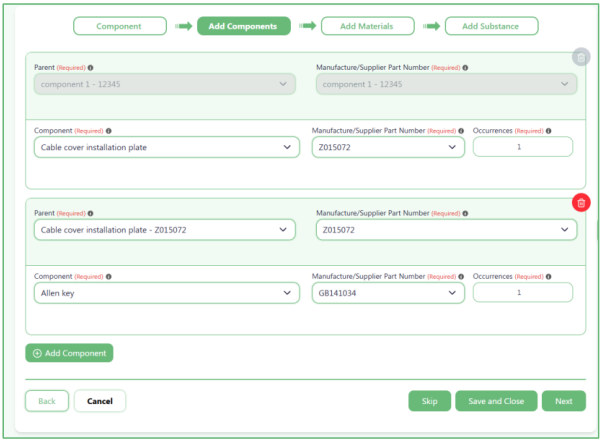Open the GB141034 part number dropdown

pos(388,293)
